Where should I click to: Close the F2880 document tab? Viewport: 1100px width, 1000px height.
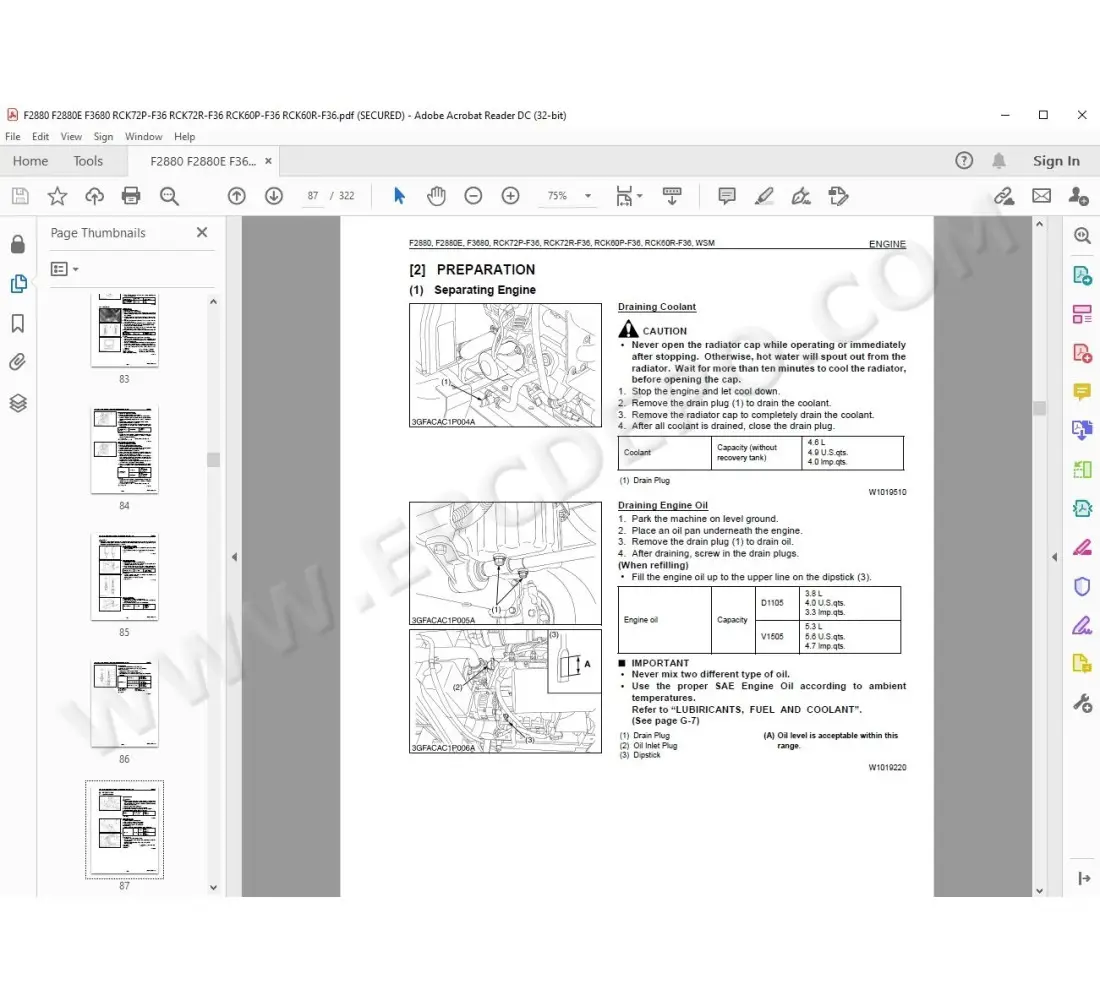(x=268, y=161)
